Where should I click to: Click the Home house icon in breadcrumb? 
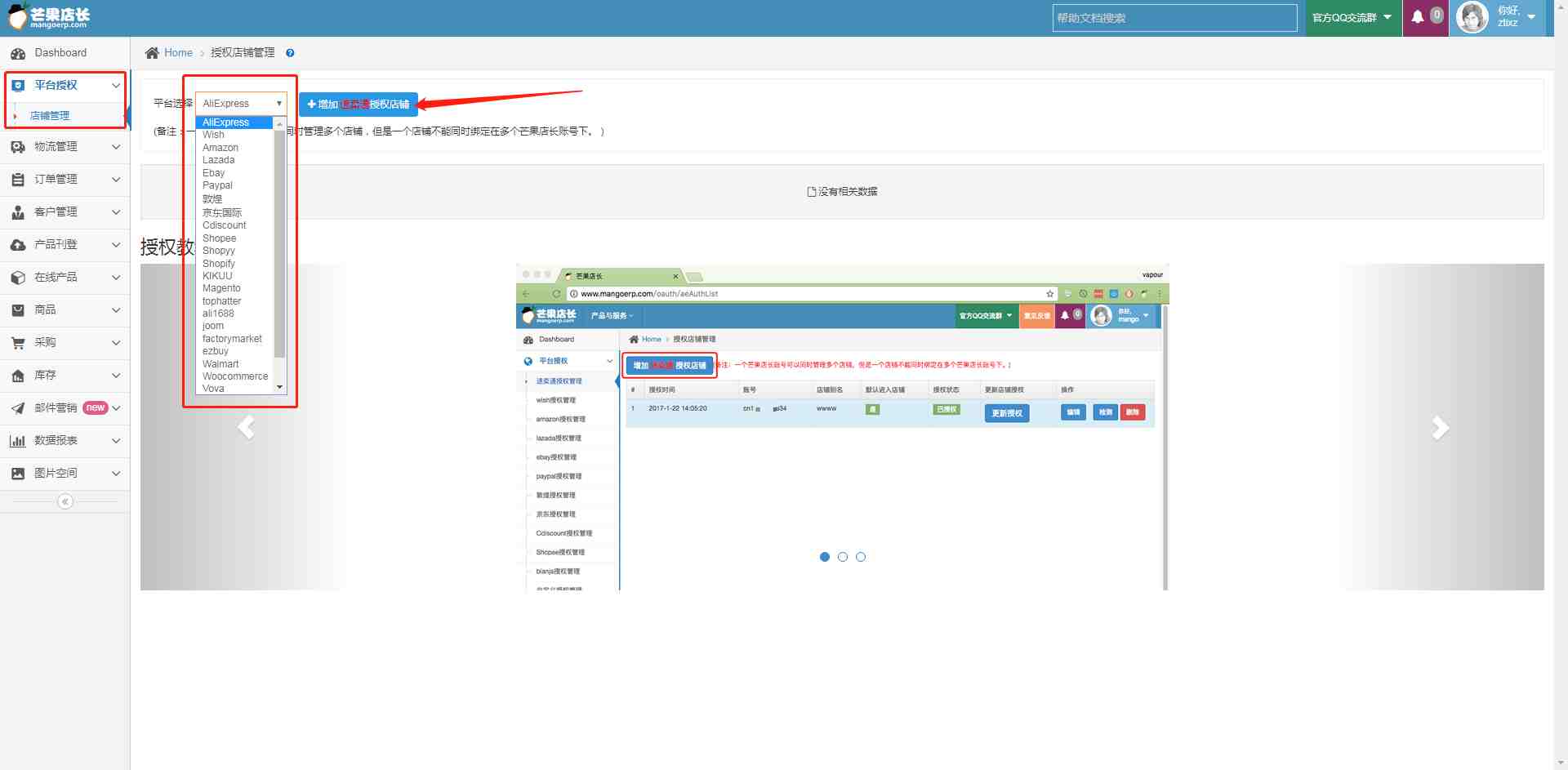tap(152, 53)
